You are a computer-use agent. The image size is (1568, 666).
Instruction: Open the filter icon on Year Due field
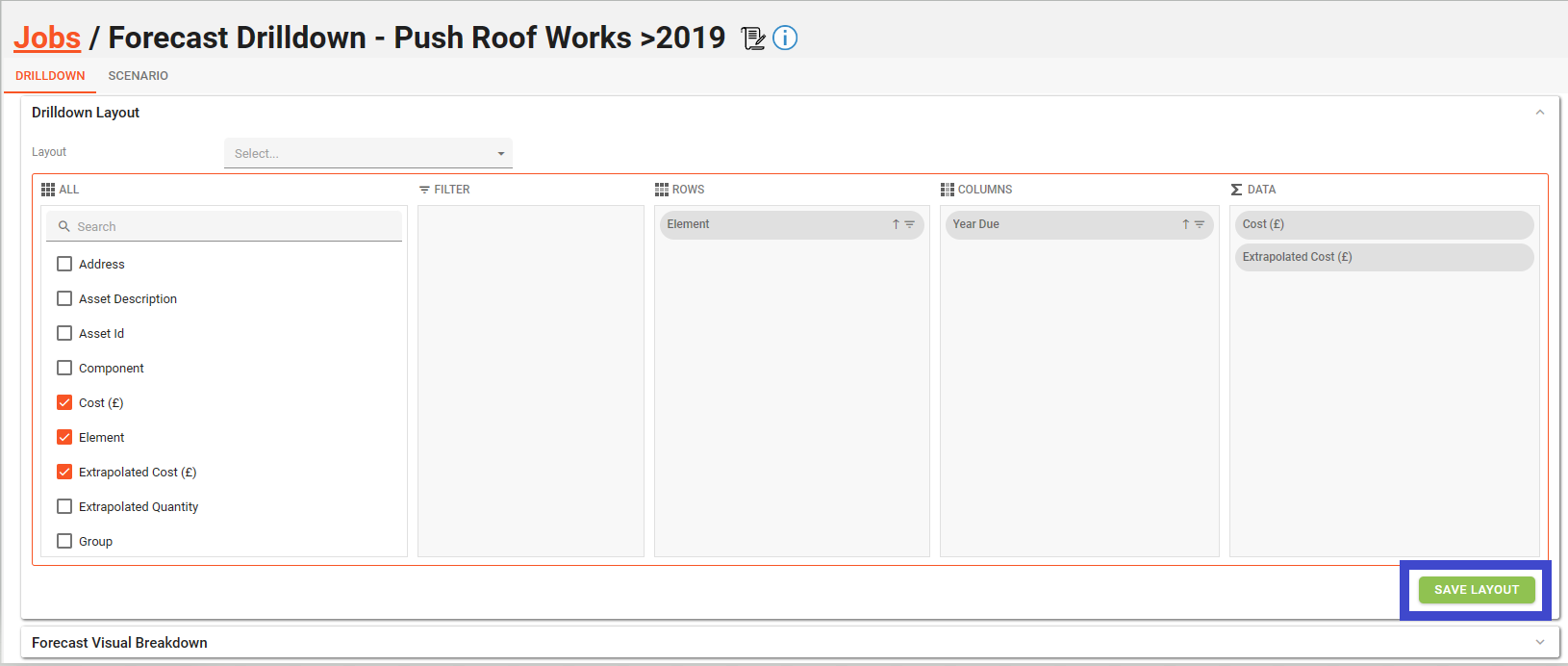(1200, 224)
